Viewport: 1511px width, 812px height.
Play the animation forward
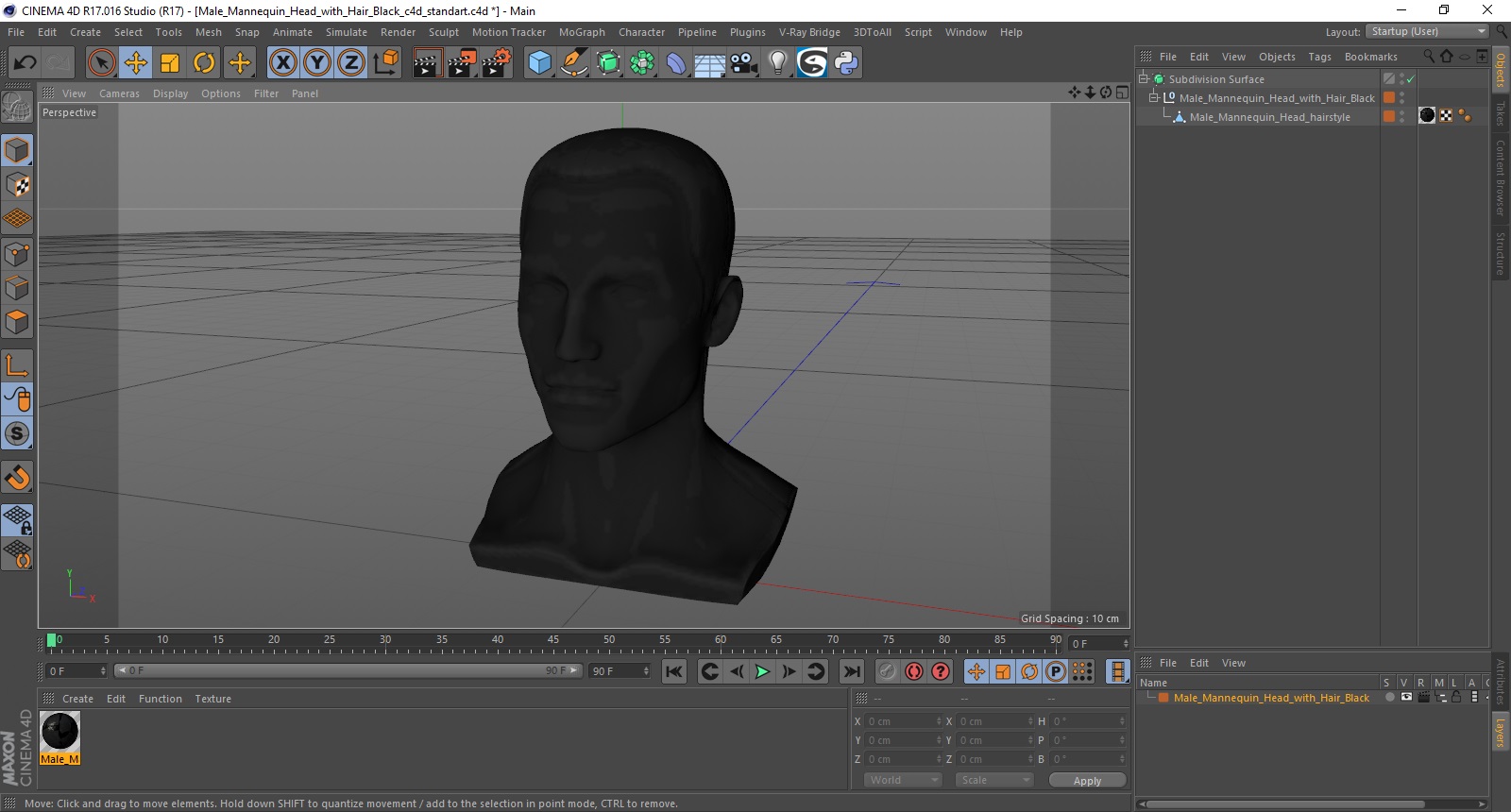click(x=762, y=671)
